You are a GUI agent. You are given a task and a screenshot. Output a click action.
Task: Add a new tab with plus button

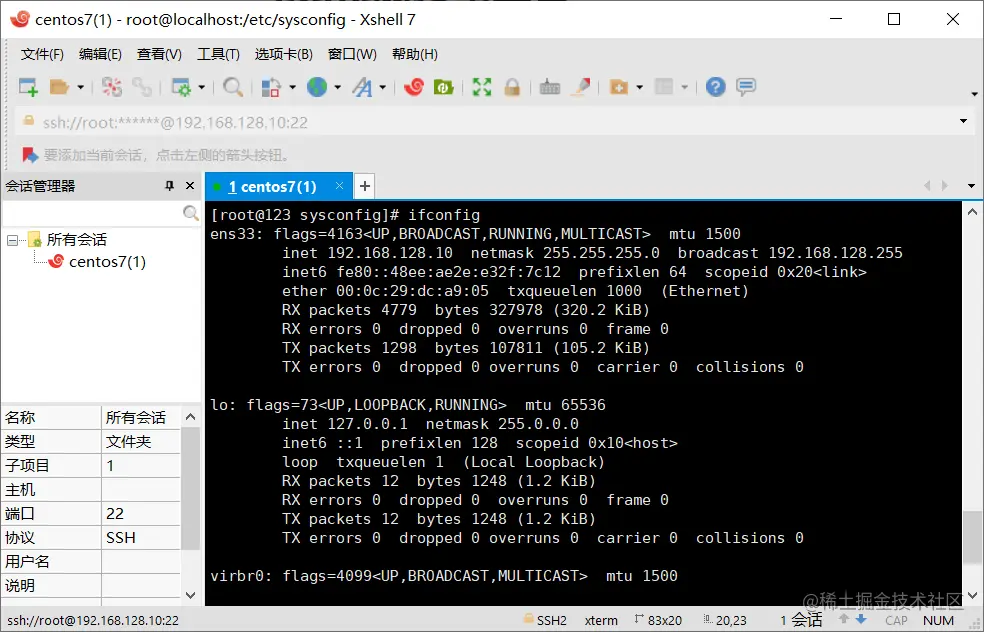365,186
